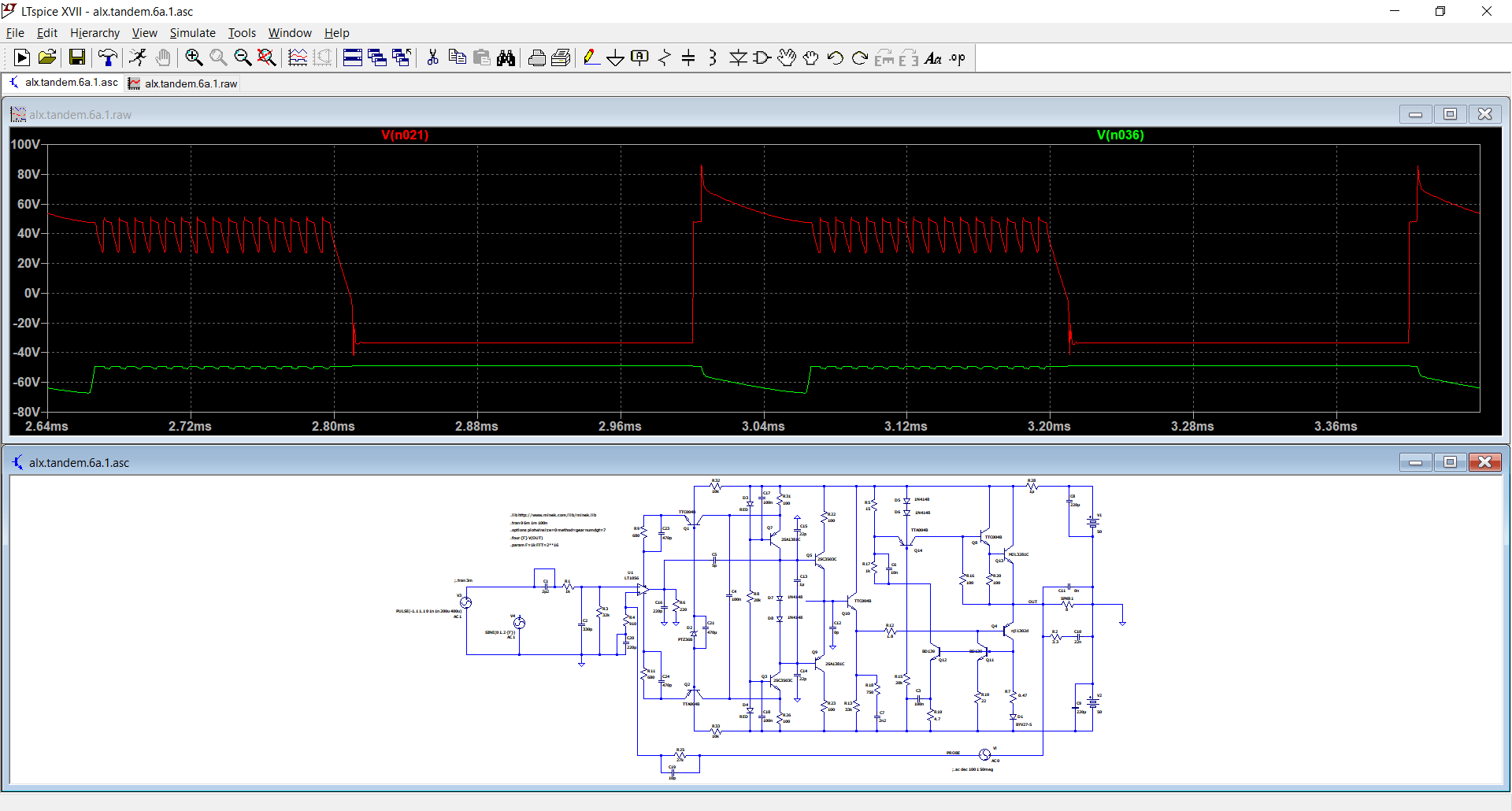Open the Help menu
1512x811 pixels.
pyautogui.click(x=336, y=32)
